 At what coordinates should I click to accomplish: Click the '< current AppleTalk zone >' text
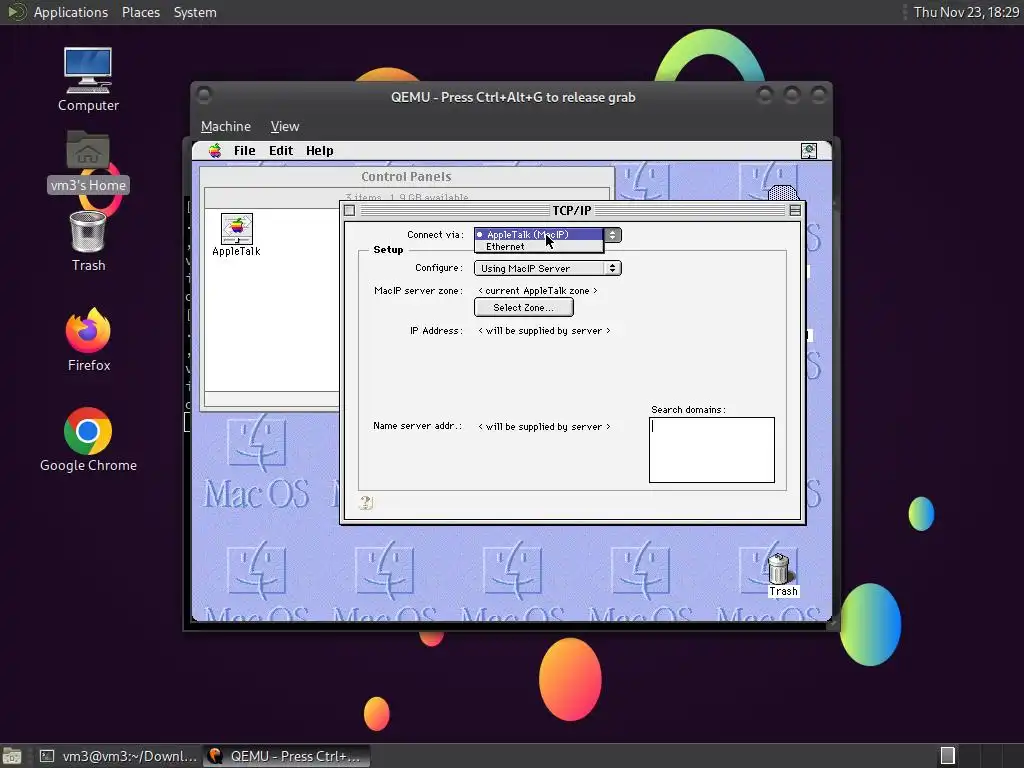(538, 291)
